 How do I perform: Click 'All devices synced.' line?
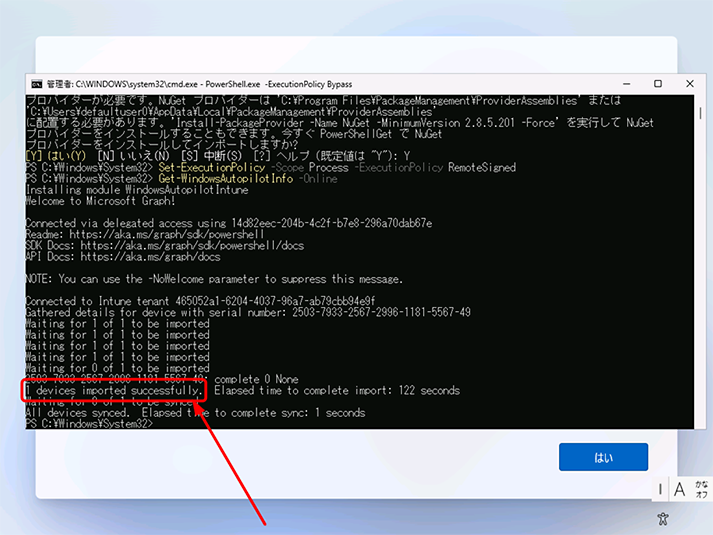point(196,413)
